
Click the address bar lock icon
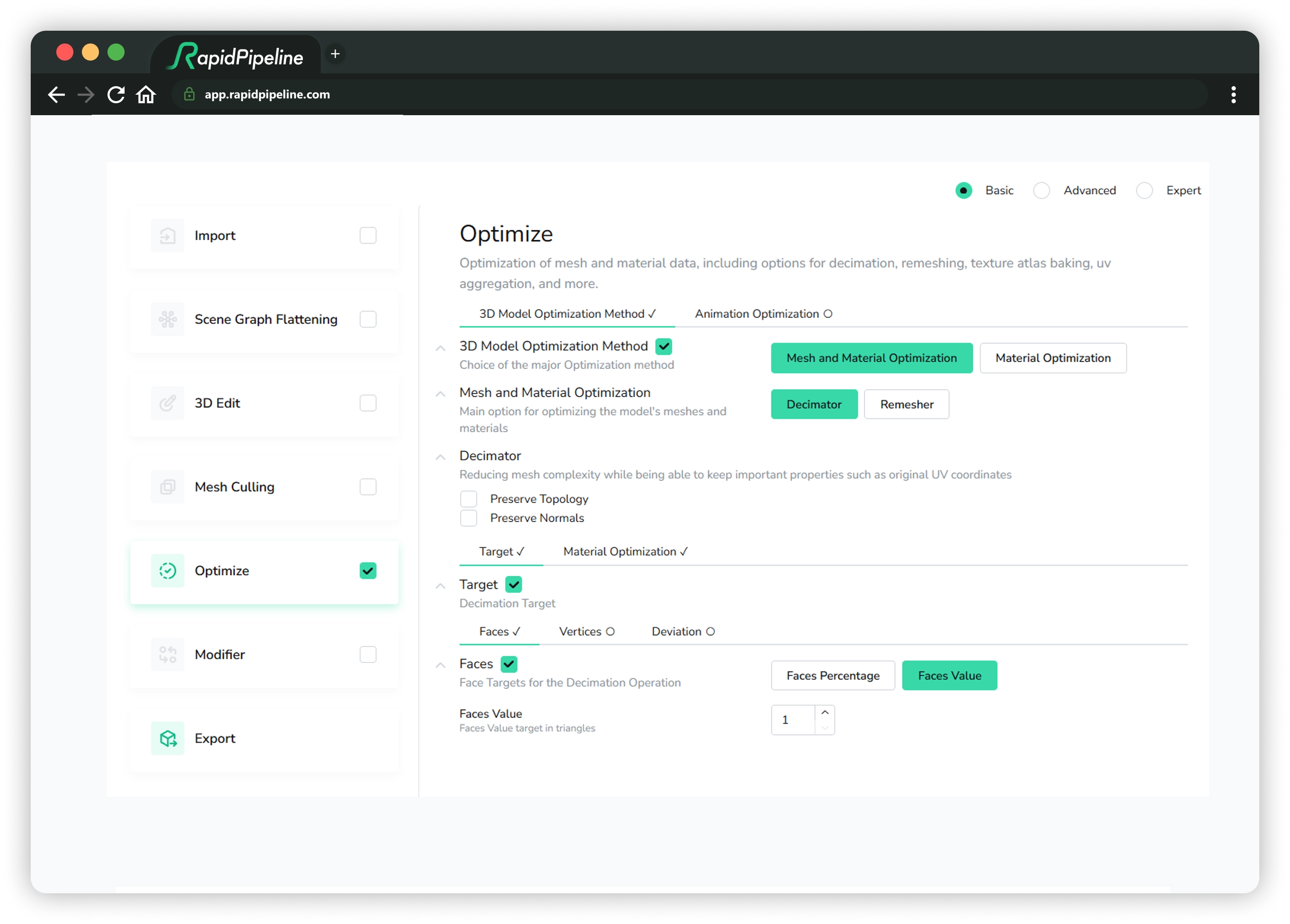pyautogui.click(x=189, y=94)
